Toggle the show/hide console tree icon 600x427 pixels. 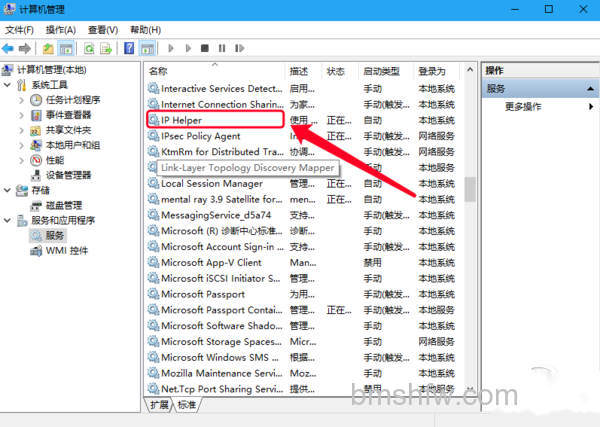(66, 48)
